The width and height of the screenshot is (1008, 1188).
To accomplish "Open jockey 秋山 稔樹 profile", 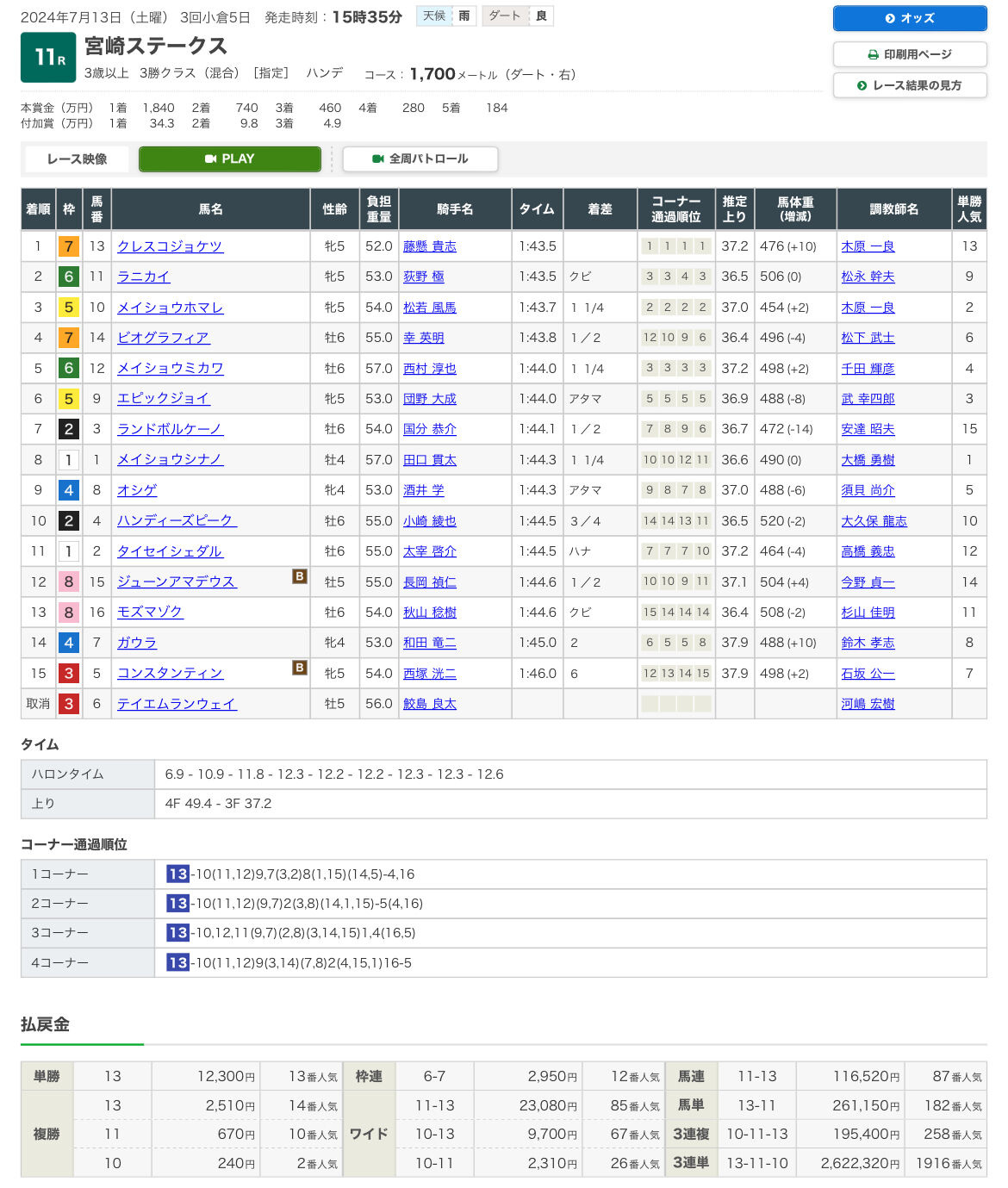I will (x=430, y=613).
